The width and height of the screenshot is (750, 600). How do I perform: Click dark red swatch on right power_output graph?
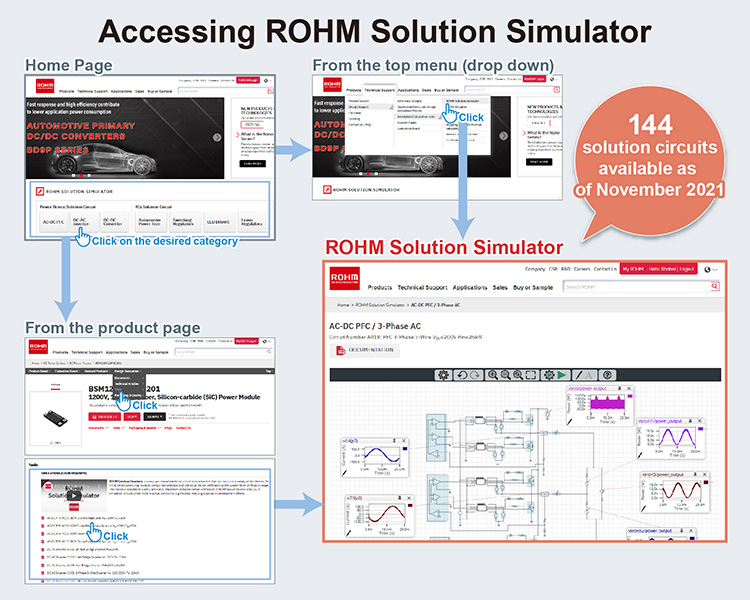[706, 482]
